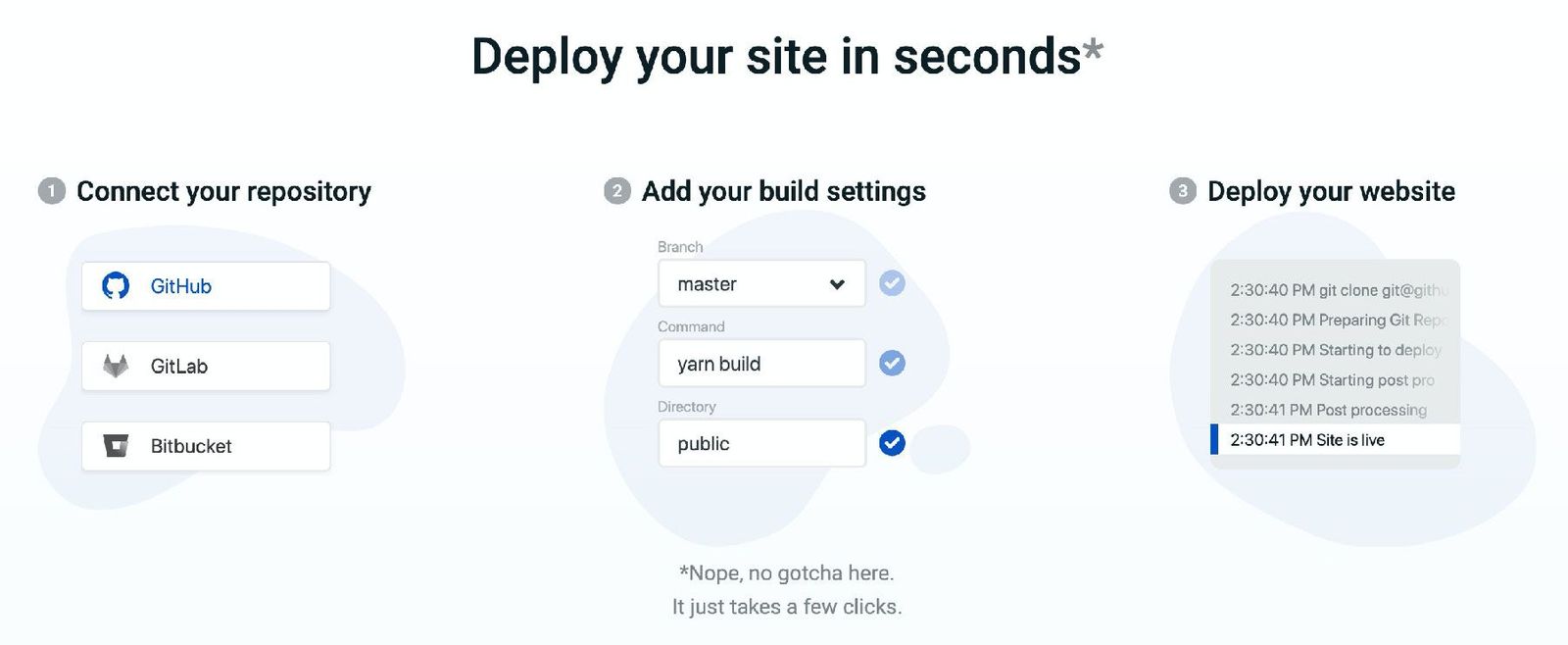Click the Bitbucket connect button
The width and height of the screenshot is (1568, 645).
point(206,445)
